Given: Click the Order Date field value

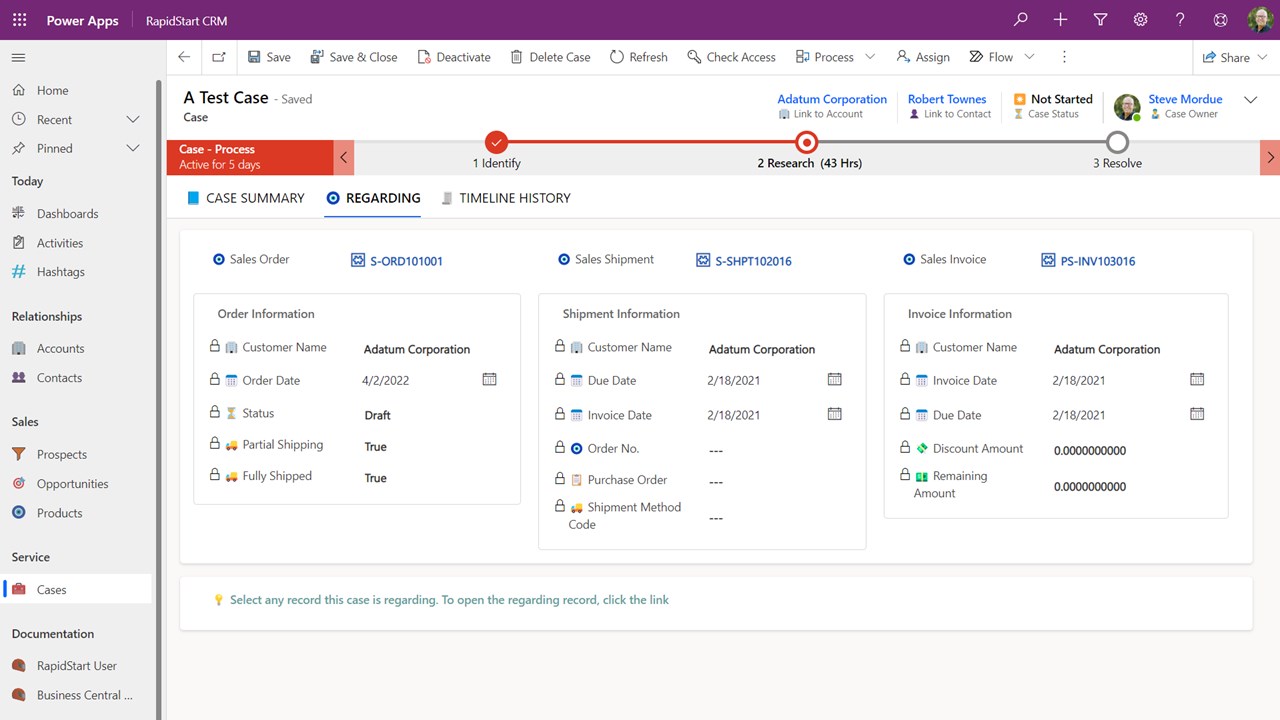Looking at the screenshot, I should [386, 380].
